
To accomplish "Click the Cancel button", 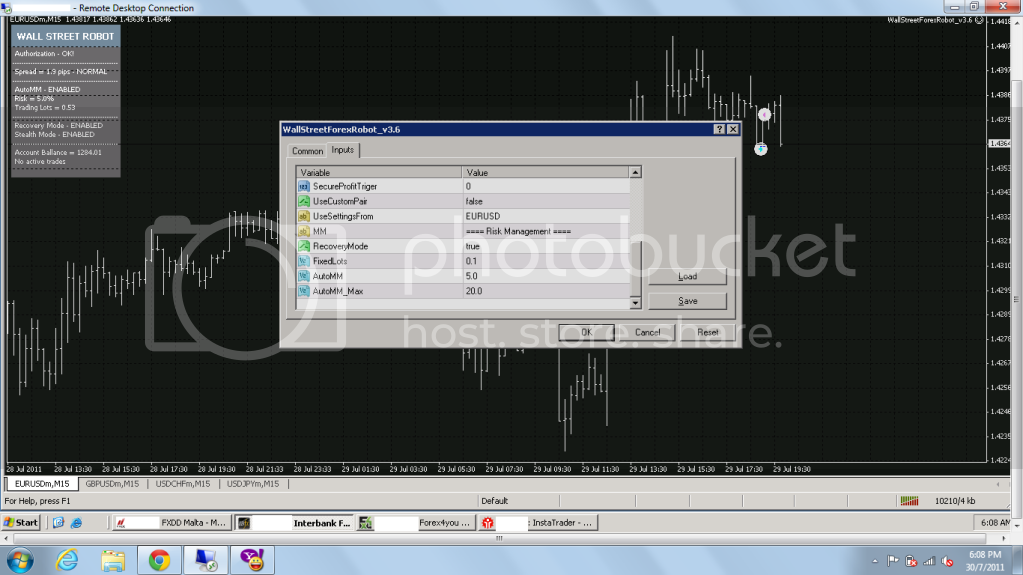I will (647, 332).
